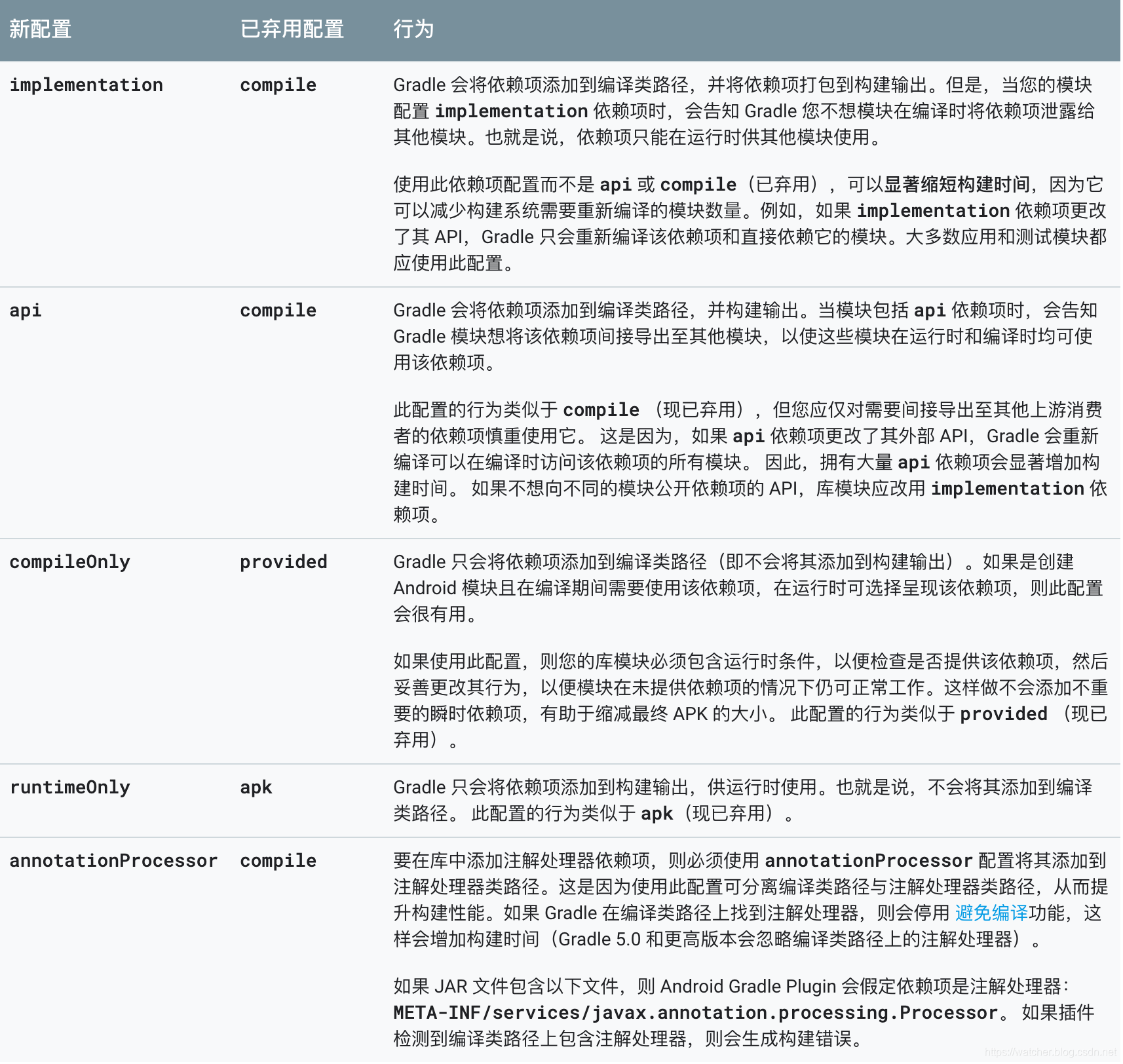Select compile in the api row
The image size is (1123, 1064).
click(x=278, y=311)
